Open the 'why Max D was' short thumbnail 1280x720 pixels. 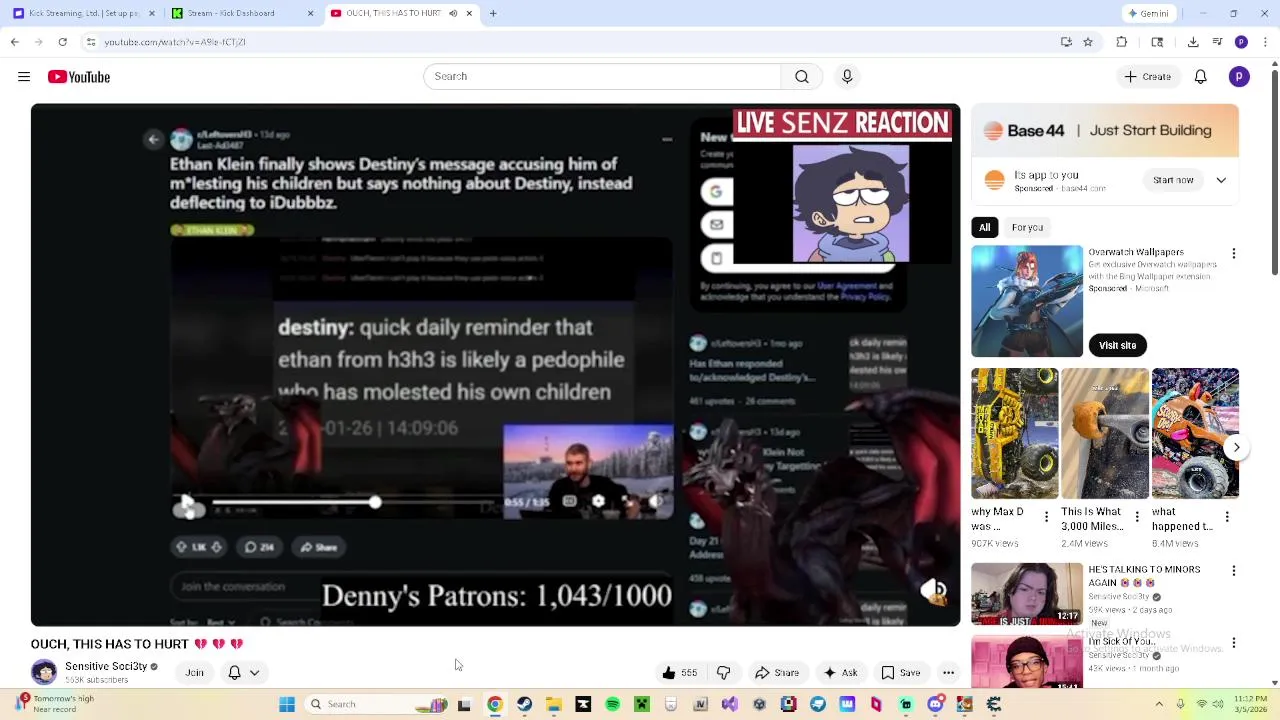[x=1014, y=433]
